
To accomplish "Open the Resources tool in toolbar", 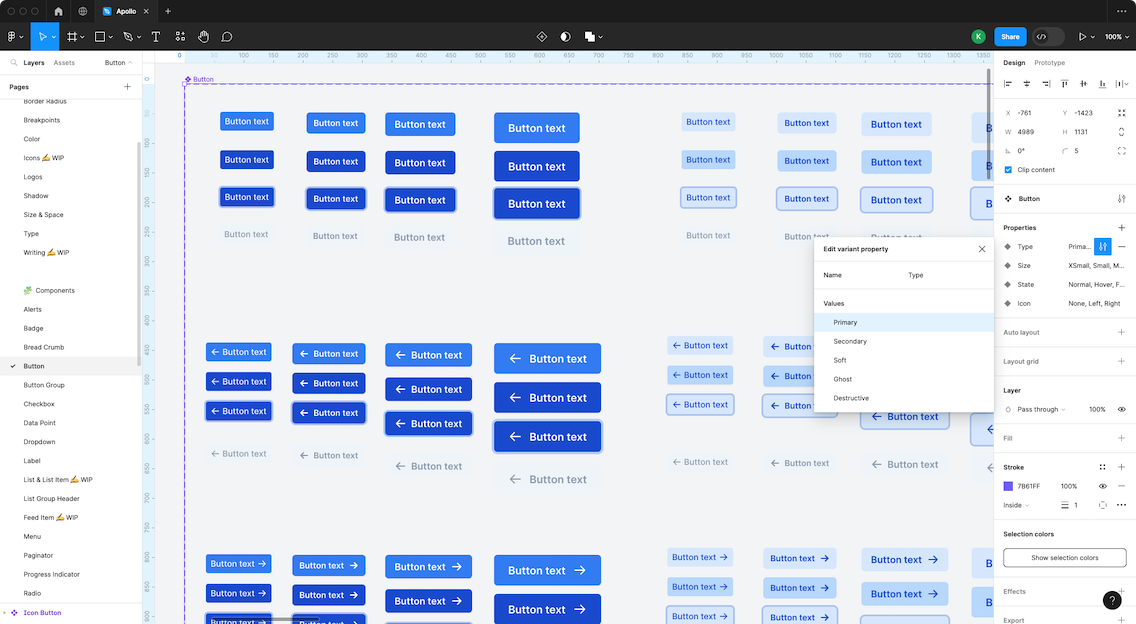I will [x=180, y=37].
